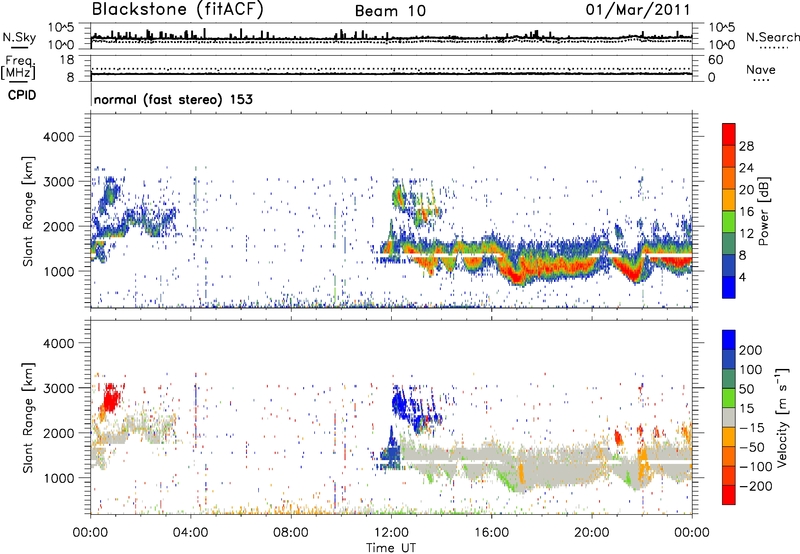Click the "−15" label on the velocity color bar

[751, 428]
